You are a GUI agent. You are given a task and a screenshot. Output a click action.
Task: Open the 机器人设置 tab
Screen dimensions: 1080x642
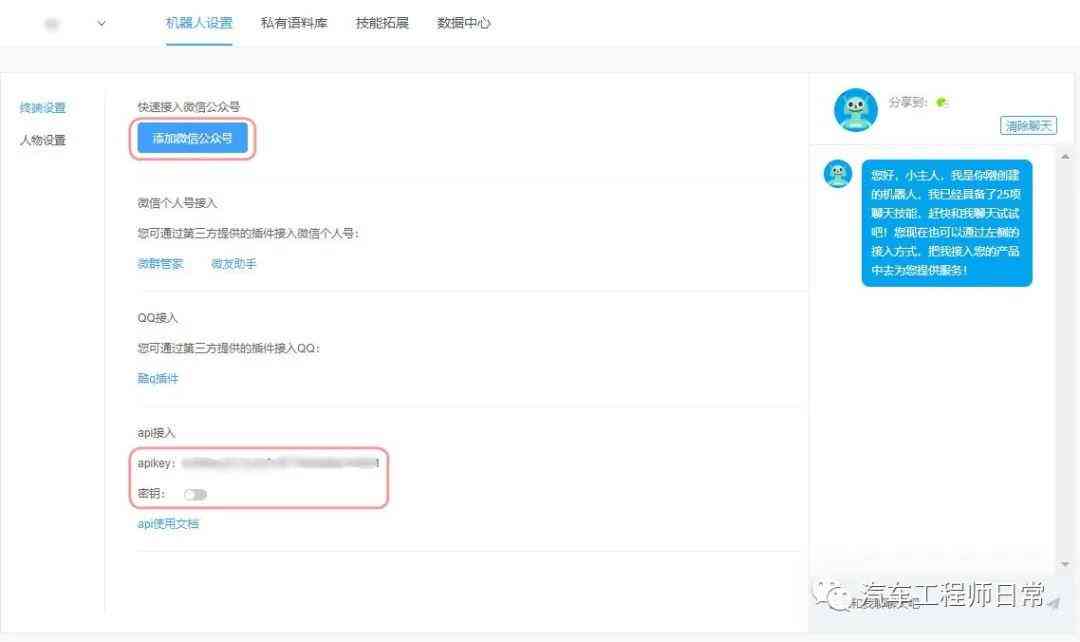(199, 23)
